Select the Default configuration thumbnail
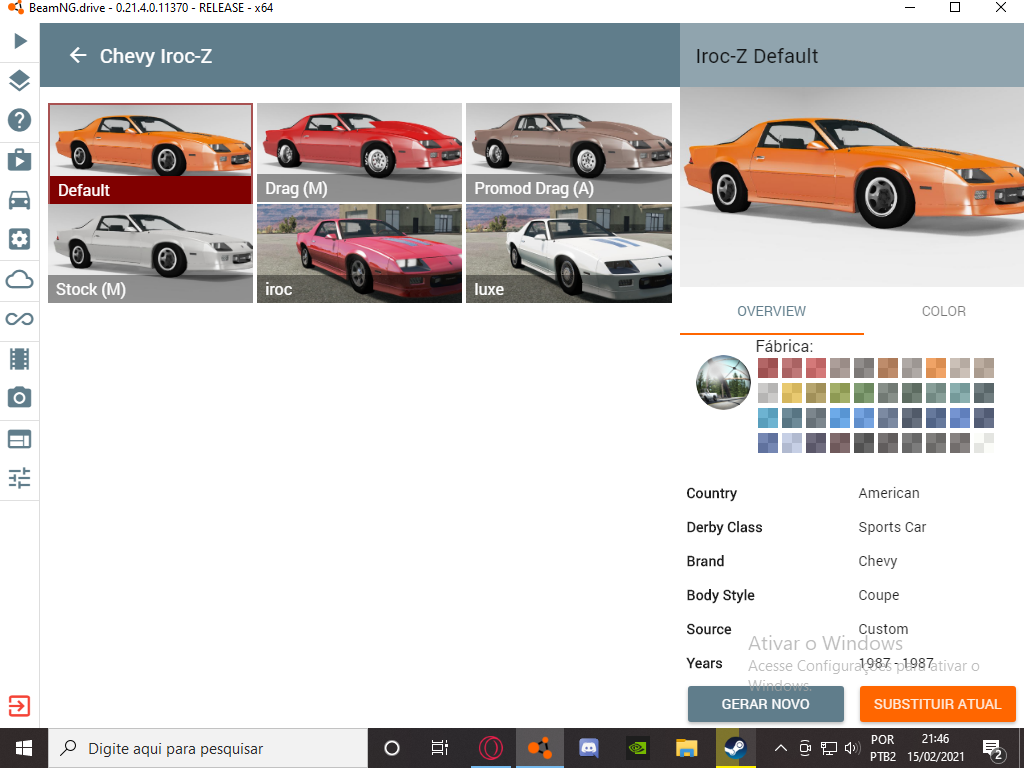Screen dimensions: 1024x768 pyautogui.click(x=151, y=153)
